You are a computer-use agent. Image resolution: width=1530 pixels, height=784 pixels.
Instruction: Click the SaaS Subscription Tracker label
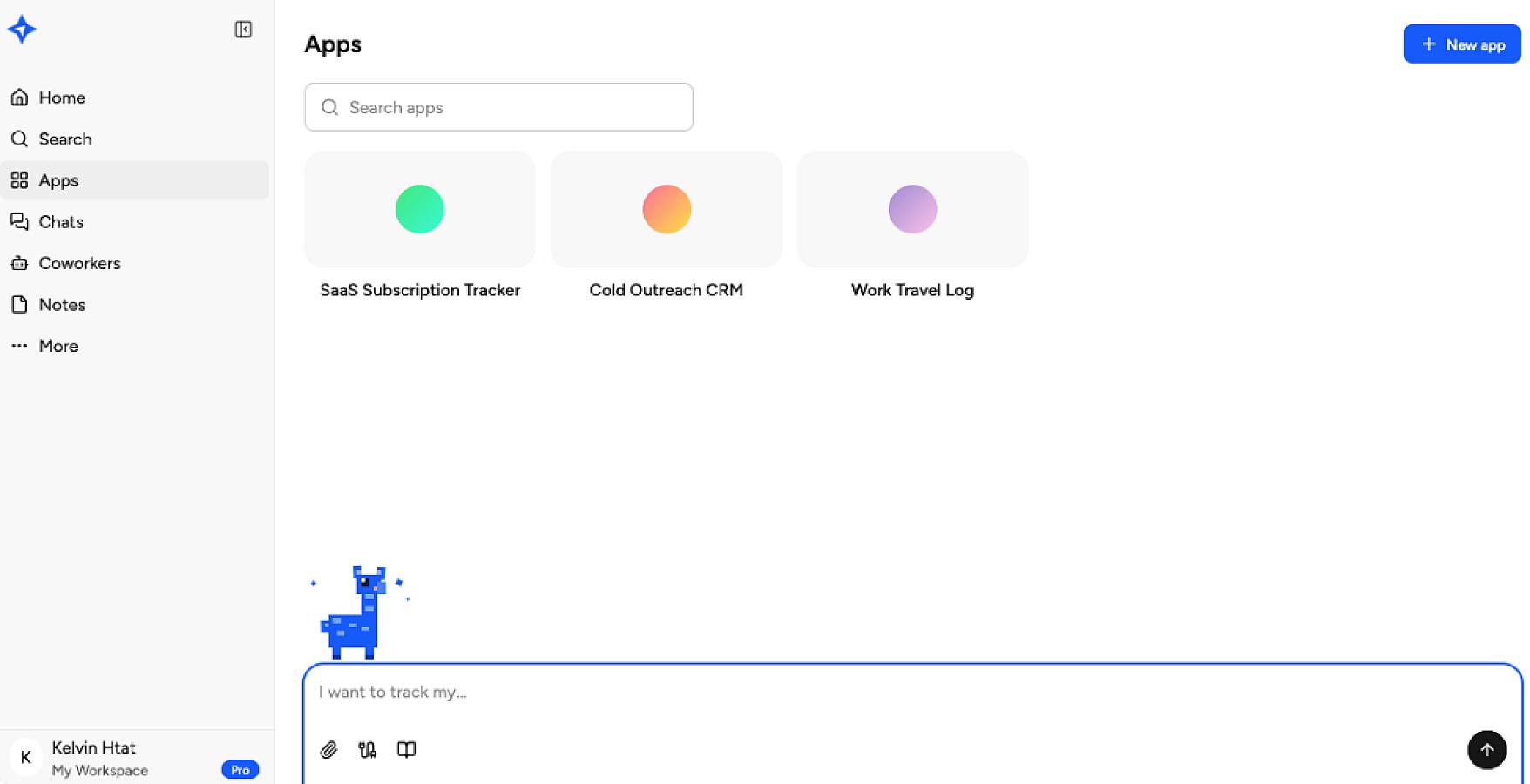(x=420, y=290)
